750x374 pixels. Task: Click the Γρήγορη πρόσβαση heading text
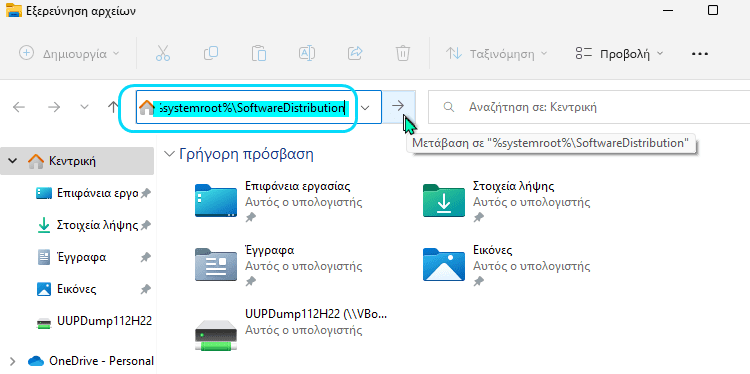point(246,154)
